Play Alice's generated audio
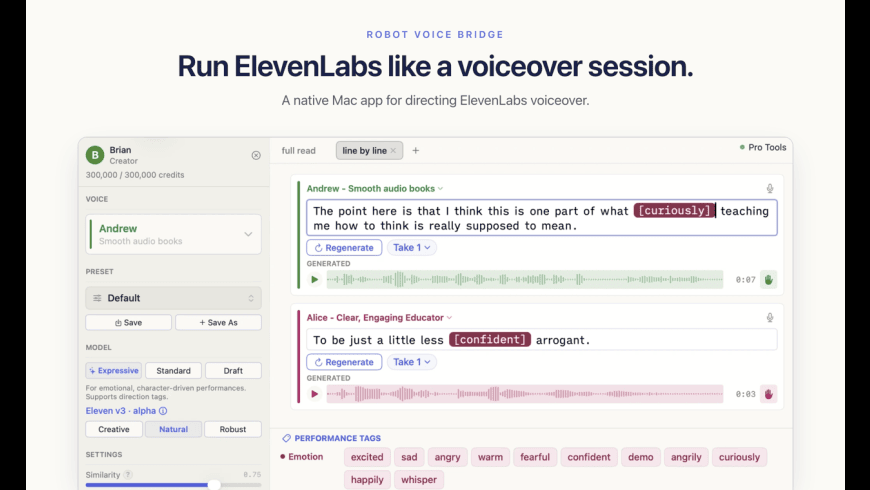The height and width of the screenshot is (490, 870). coord(315,394)
